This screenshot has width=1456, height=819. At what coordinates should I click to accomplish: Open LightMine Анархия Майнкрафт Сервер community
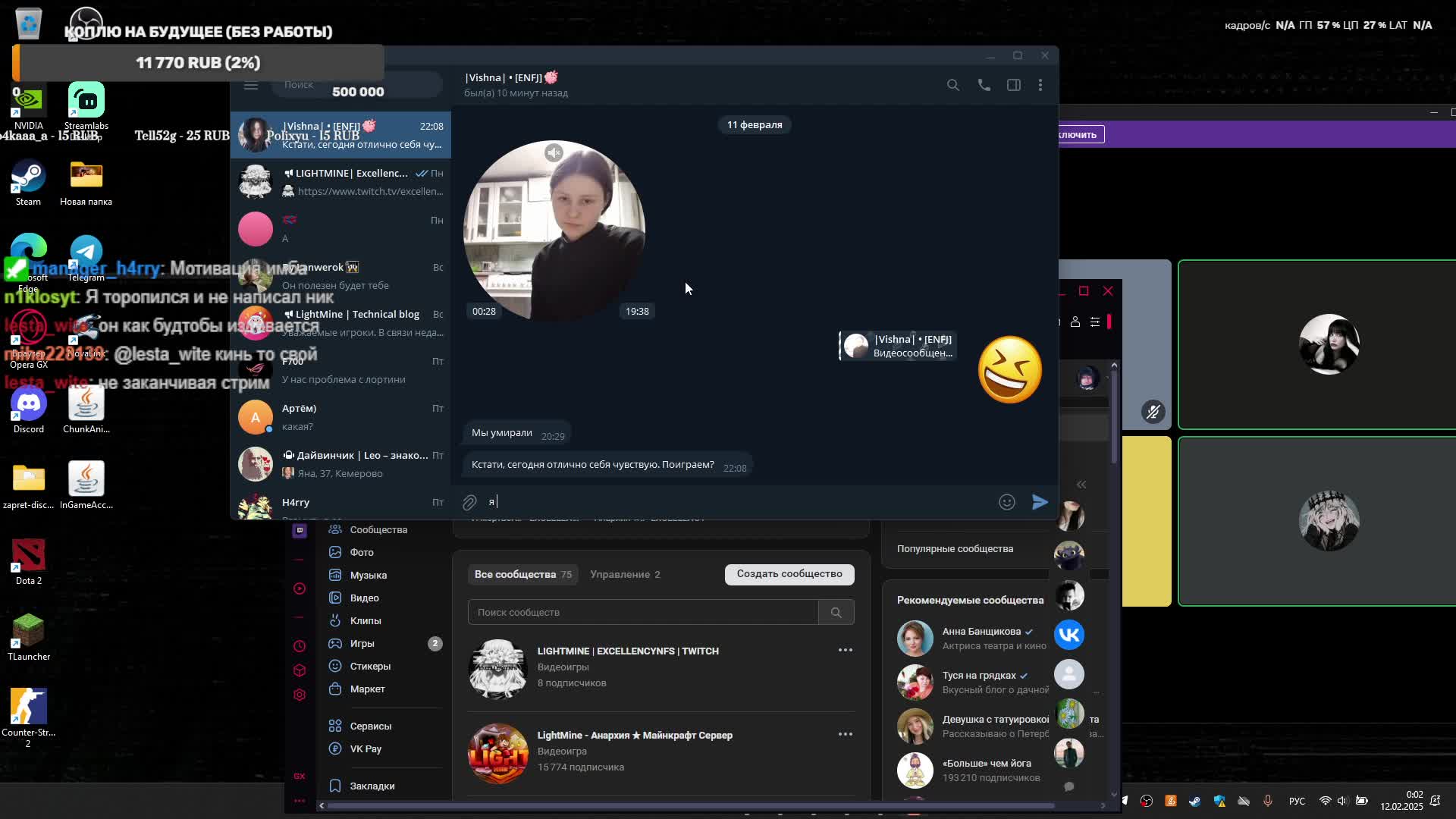[x=635, y=735]
